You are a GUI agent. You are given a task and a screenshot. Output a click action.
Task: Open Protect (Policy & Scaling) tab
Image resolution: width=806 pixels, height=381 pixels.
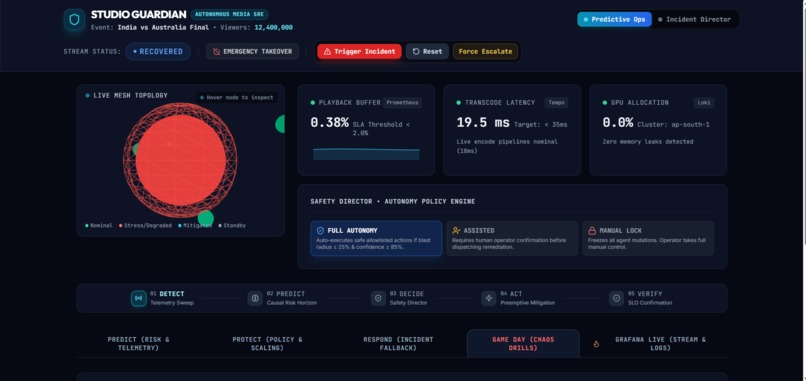[267, 343]
